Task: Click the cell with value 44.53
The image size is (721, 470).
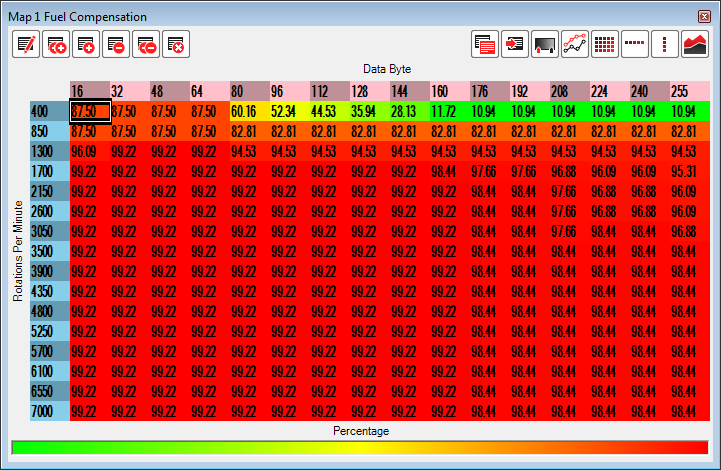Action: tap(330, 111)
